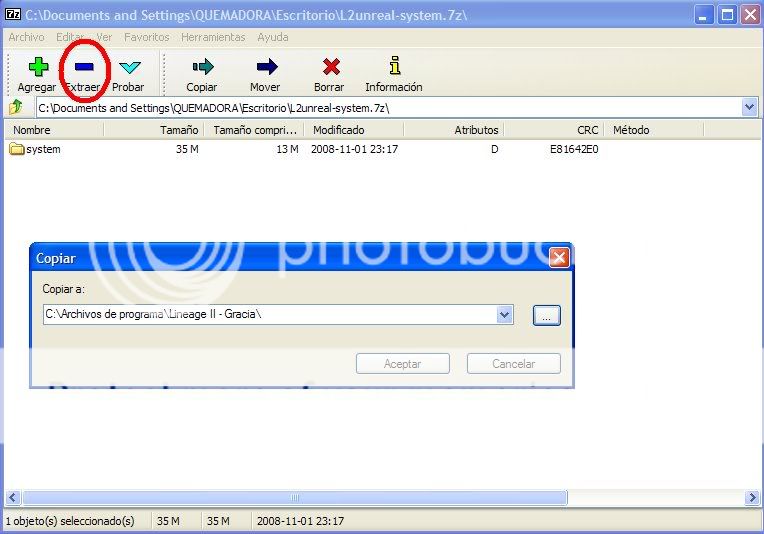Sort by Método column header
The width and height of the screenshot is (764, 534).
coord(654,130)
